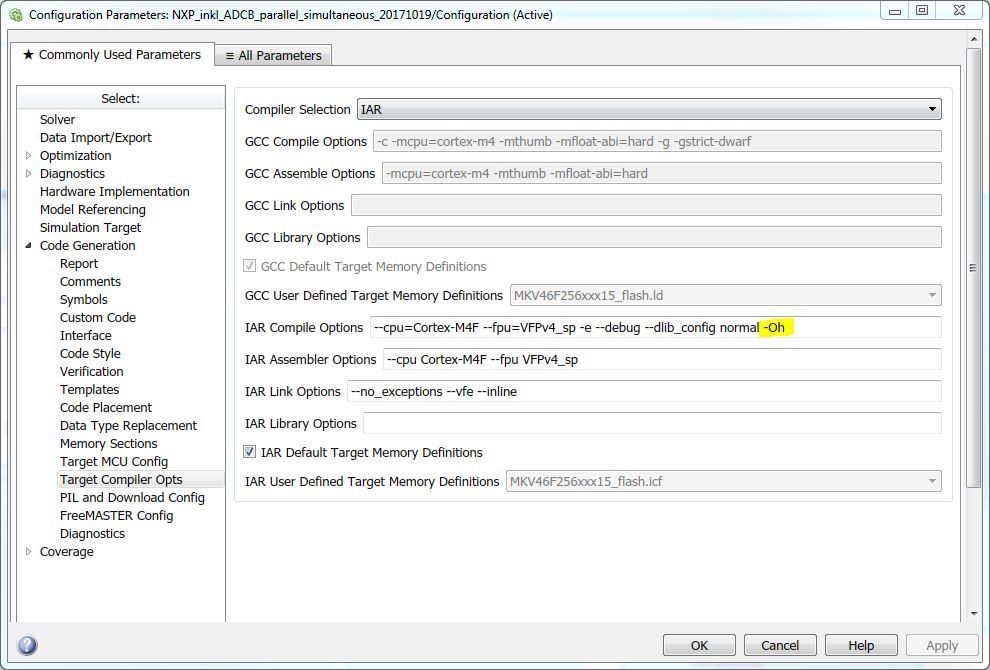Screen dimensions: 990x670
Task: Expand the Diagnostics tree node arrow
Action: (28, 173)
